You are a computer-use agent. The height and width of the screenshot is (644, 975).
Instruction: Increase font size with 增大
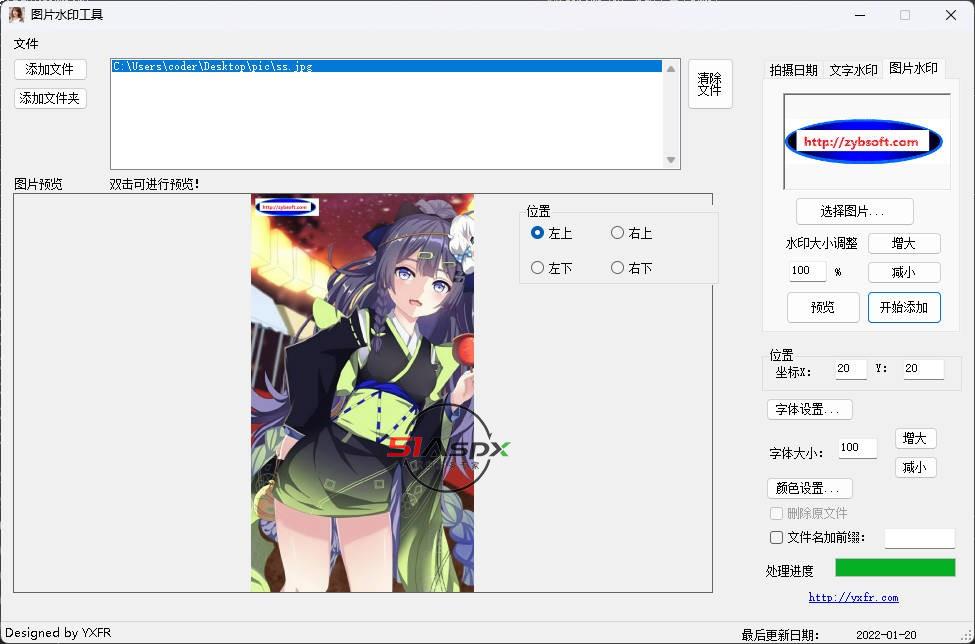(915, 439)
